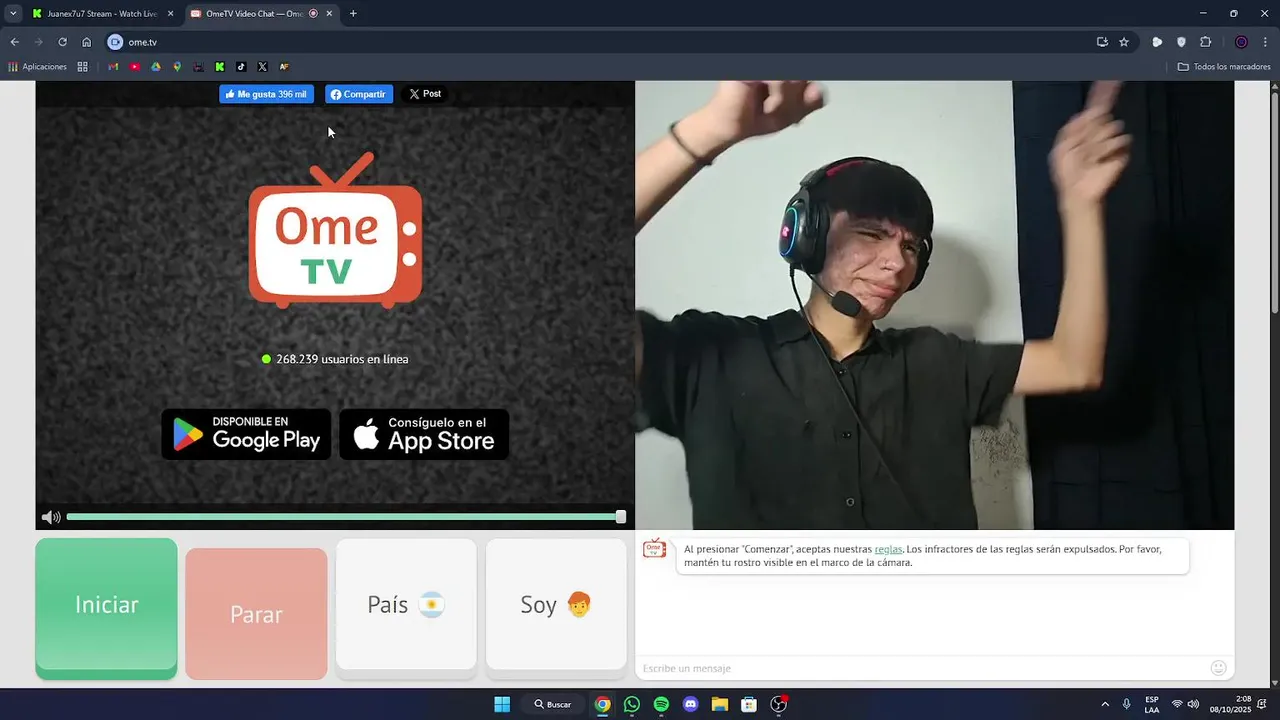
Task: Go to the browser home page
Action: 86,42
